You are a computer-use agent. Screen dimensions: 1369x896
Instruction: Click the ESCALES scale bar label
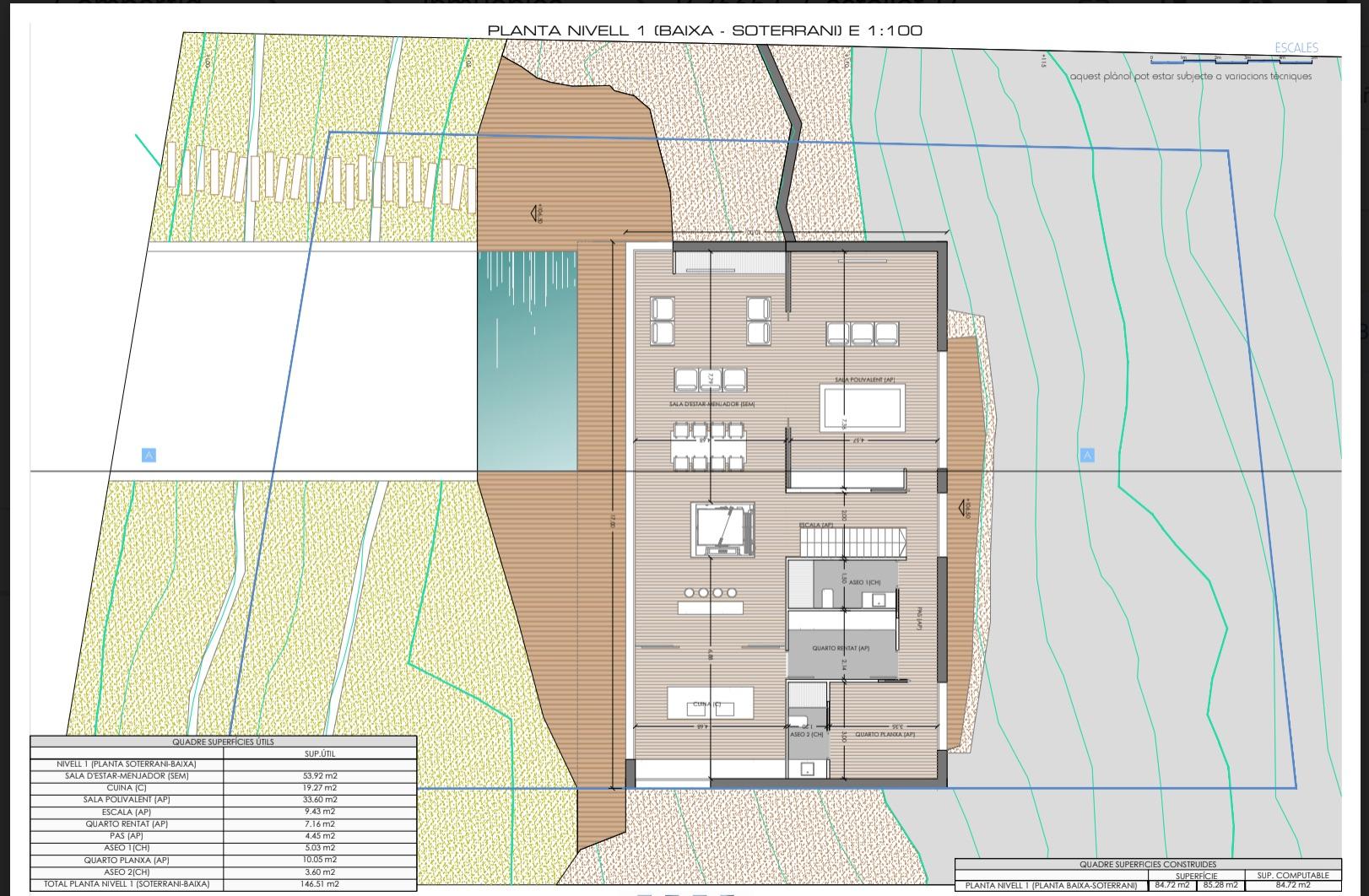(1296, 48)
